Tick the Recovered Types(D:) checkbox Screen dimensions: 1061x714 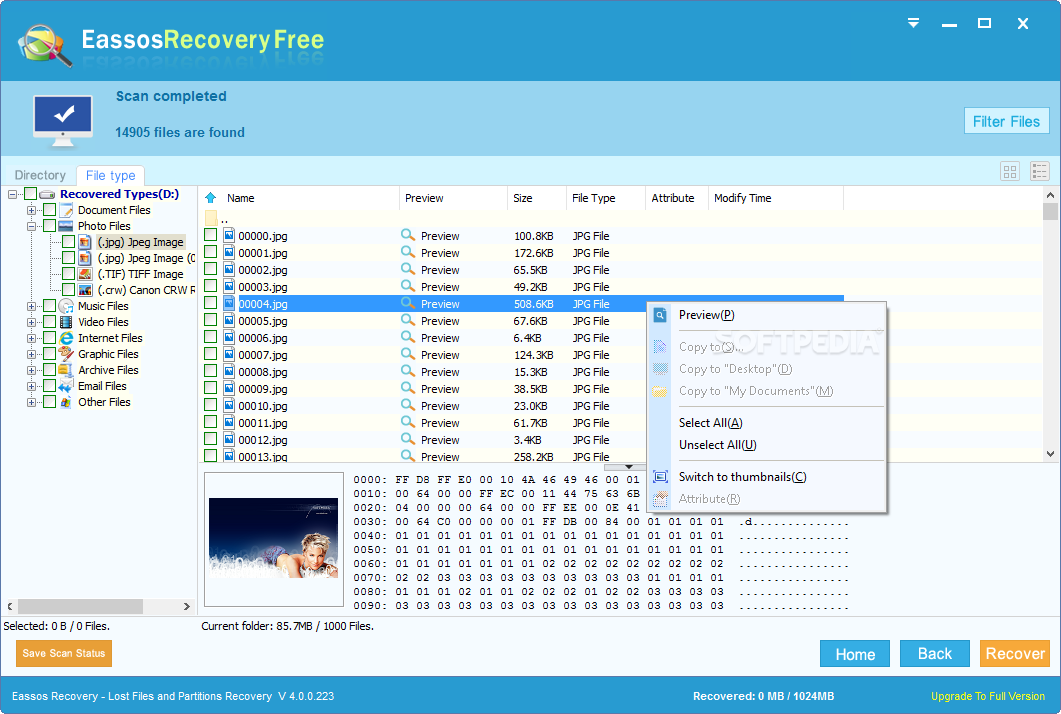tap(30, 194)
